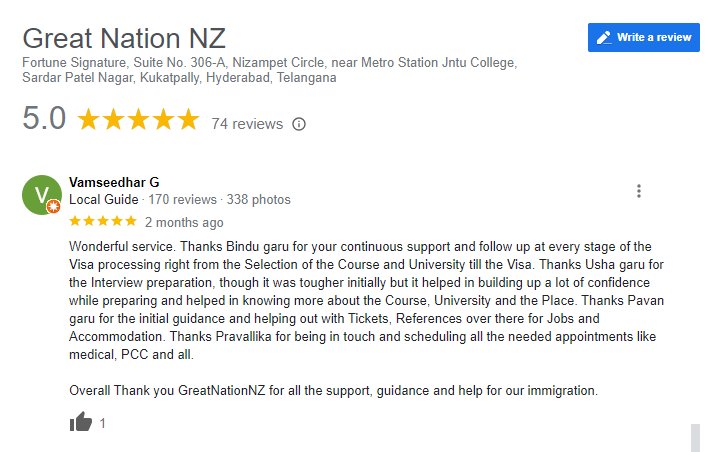Click the first star of overall 5.0 rating
The image size is (722, 452).
pos(88,121)
